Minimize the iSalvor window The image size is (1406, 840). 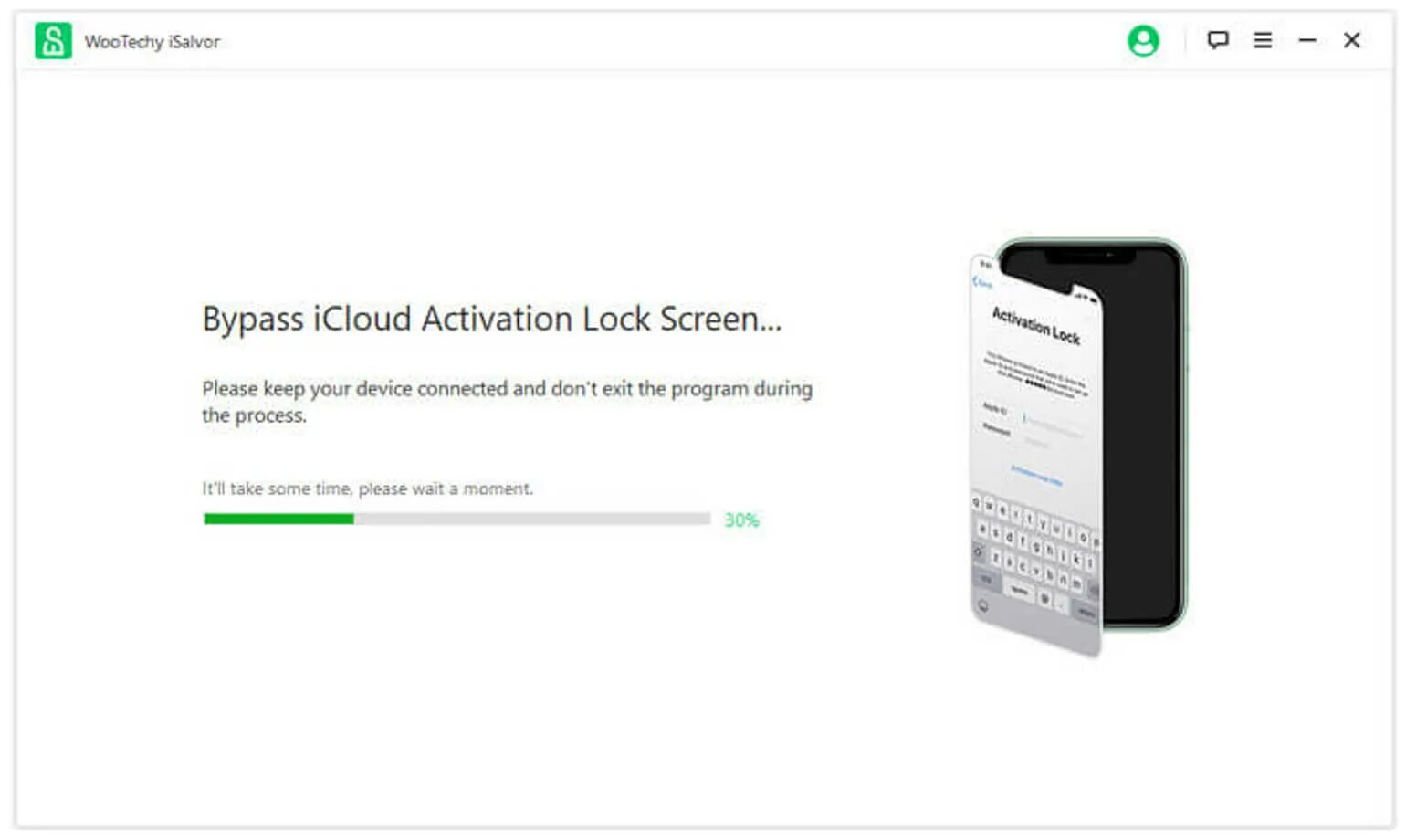tap(1307, 40)
